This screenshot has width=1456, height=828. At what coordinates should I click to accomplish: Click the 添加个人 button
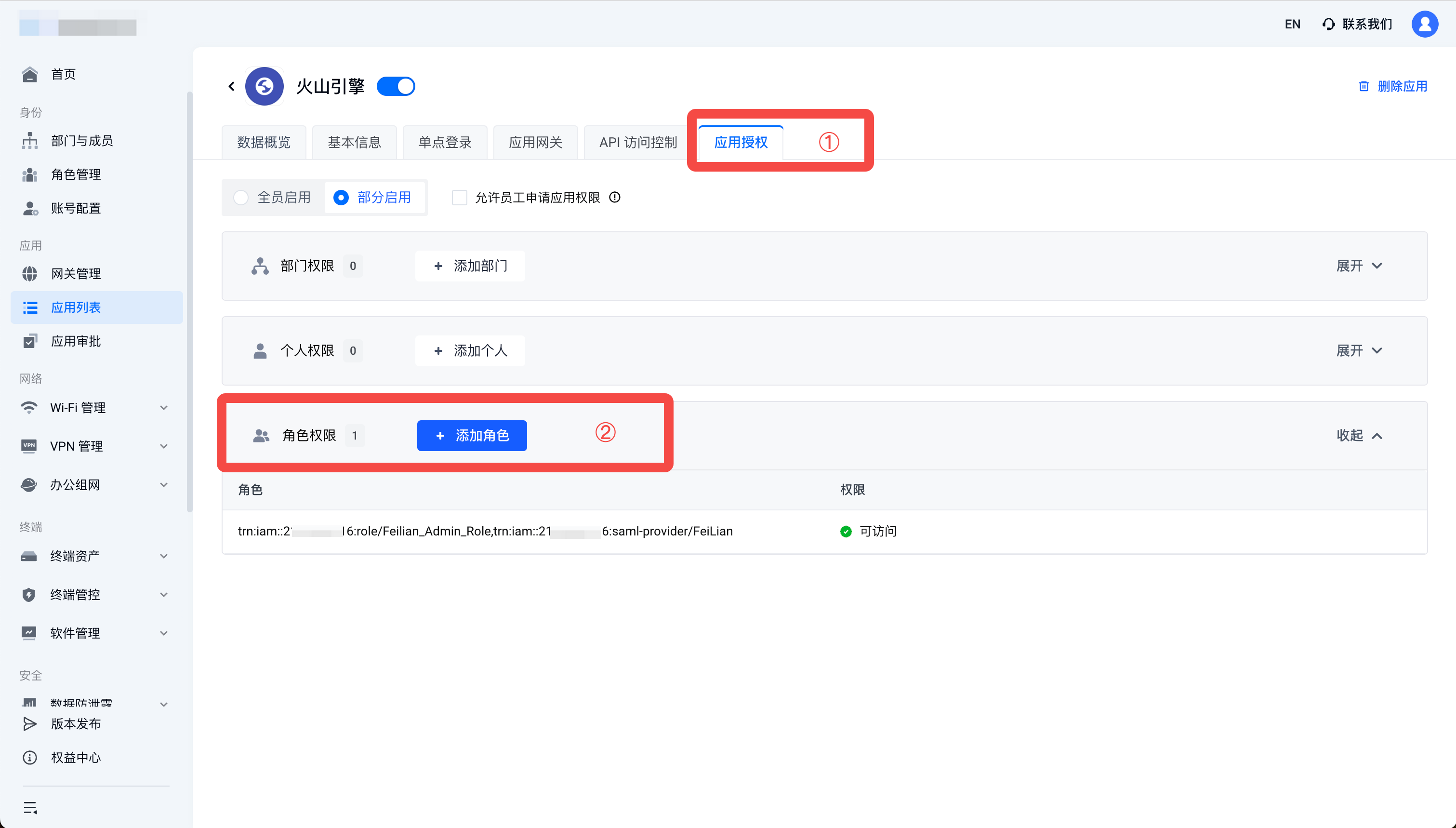[470, 351]
